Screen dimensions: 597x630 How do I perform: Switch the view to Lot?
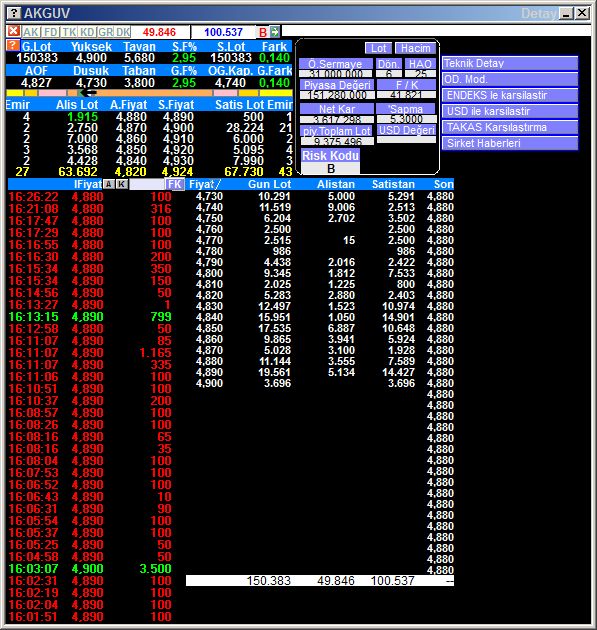[378, 48]
